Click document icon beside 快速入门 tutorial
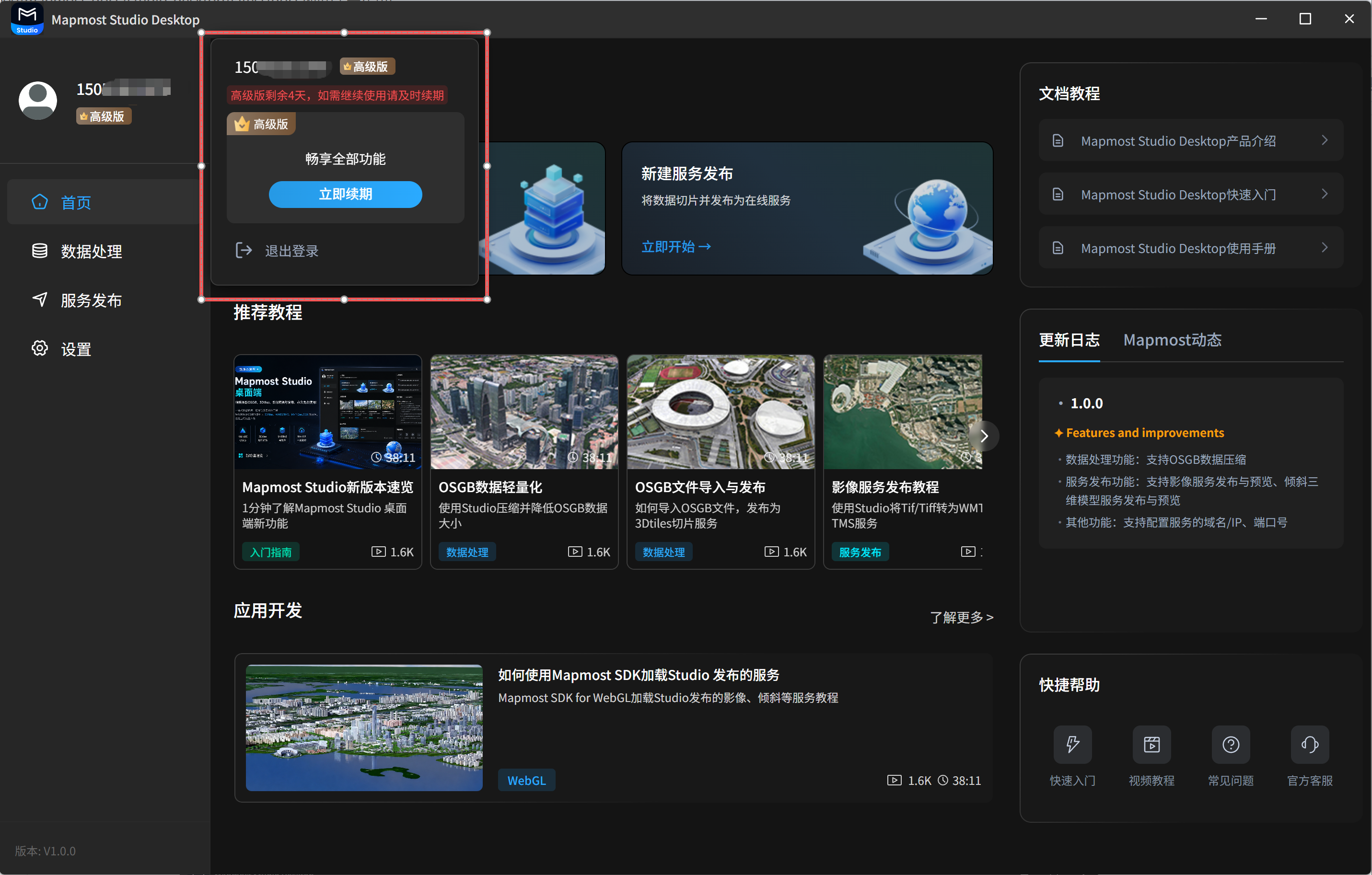This screenshot has height=875, width=1372. (x=1058, y=194)
